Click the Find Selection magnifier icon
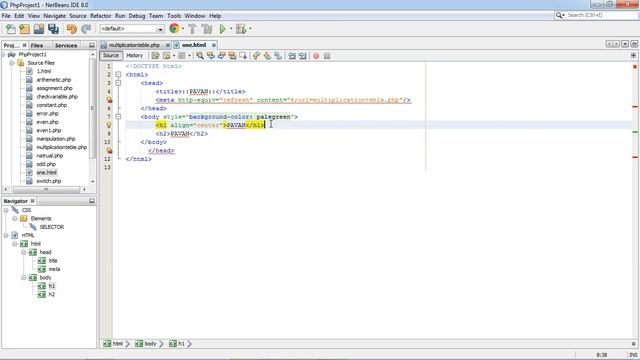Image resolution: width=640 pixels, height=360 pixels. point(200,56)
